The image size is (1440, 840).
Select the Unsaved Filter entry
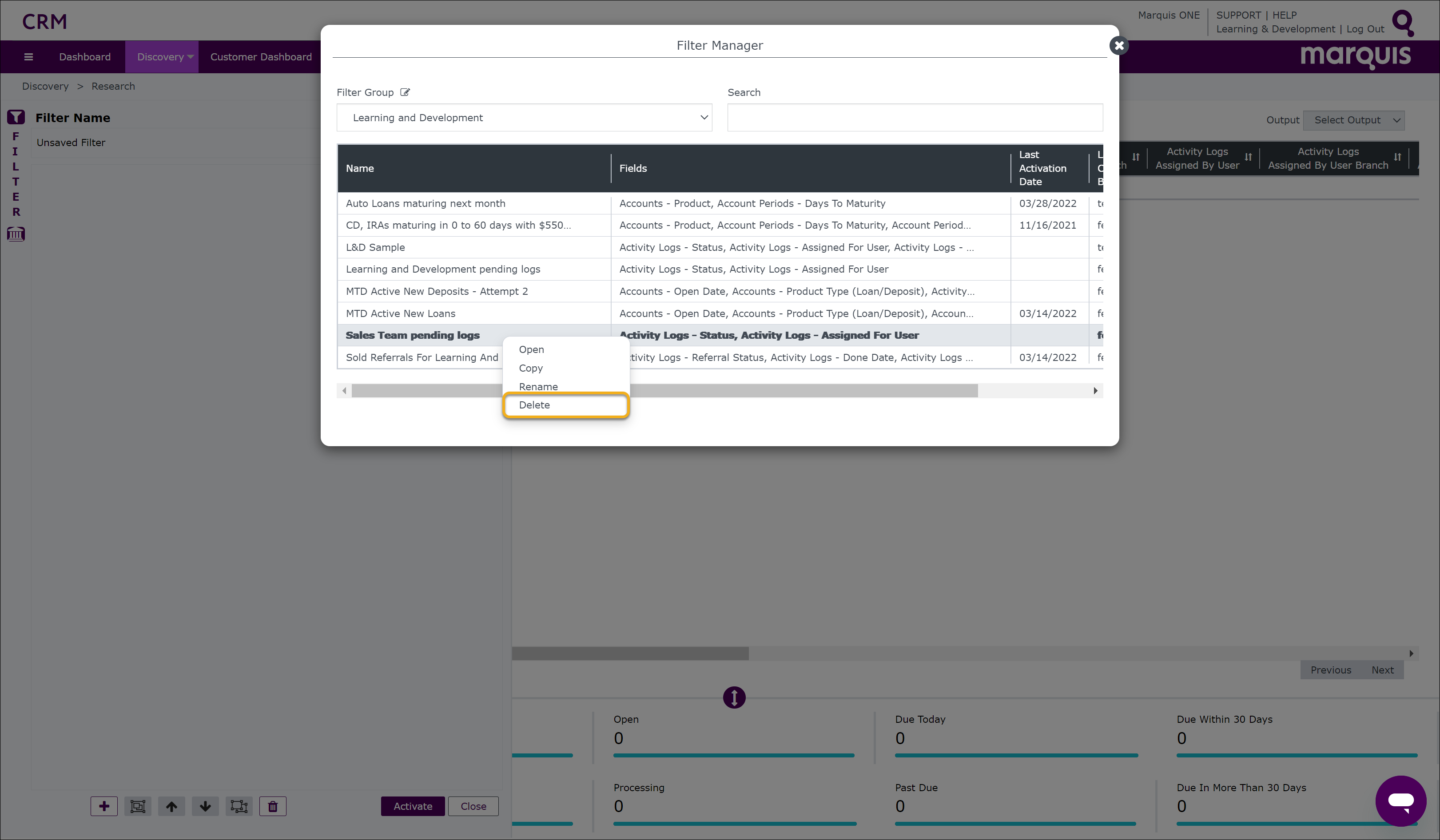click(x=71, y=143)
